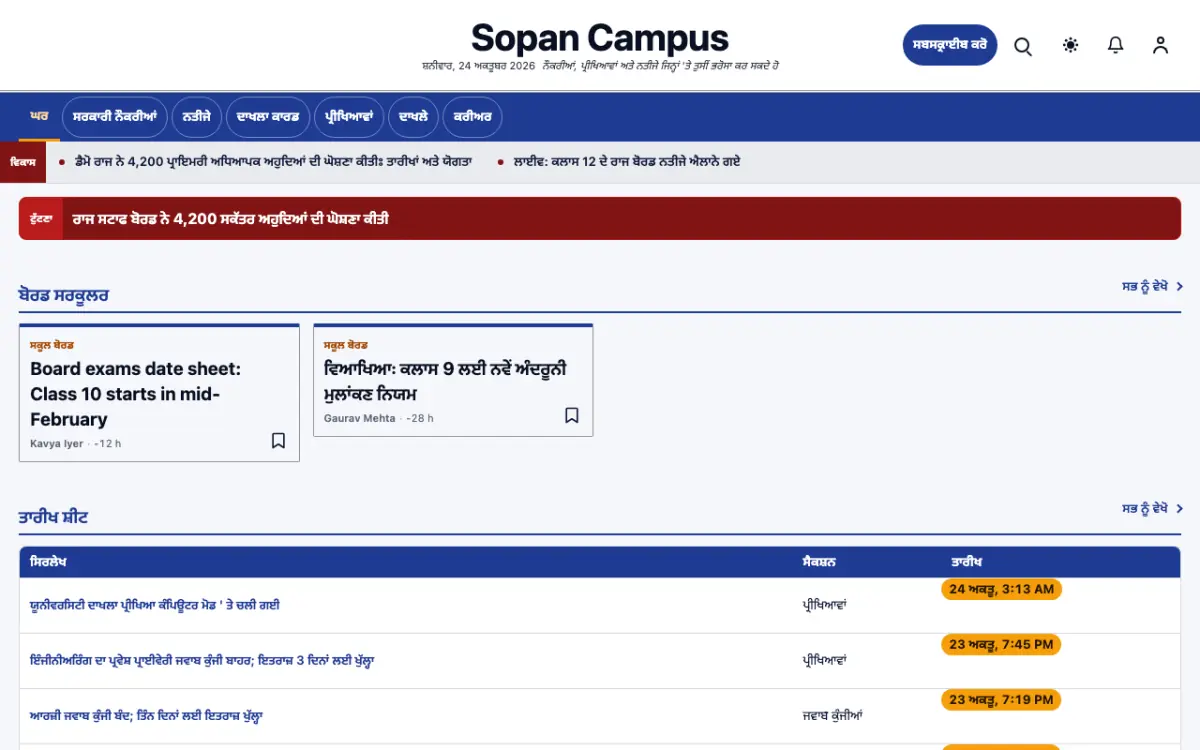Click the ਸਬਸਕ੍ਰਾਈਬ ਕਰੋ subscribe button
This screenshot has width=1200, height=750.
(x=950, y=45)
